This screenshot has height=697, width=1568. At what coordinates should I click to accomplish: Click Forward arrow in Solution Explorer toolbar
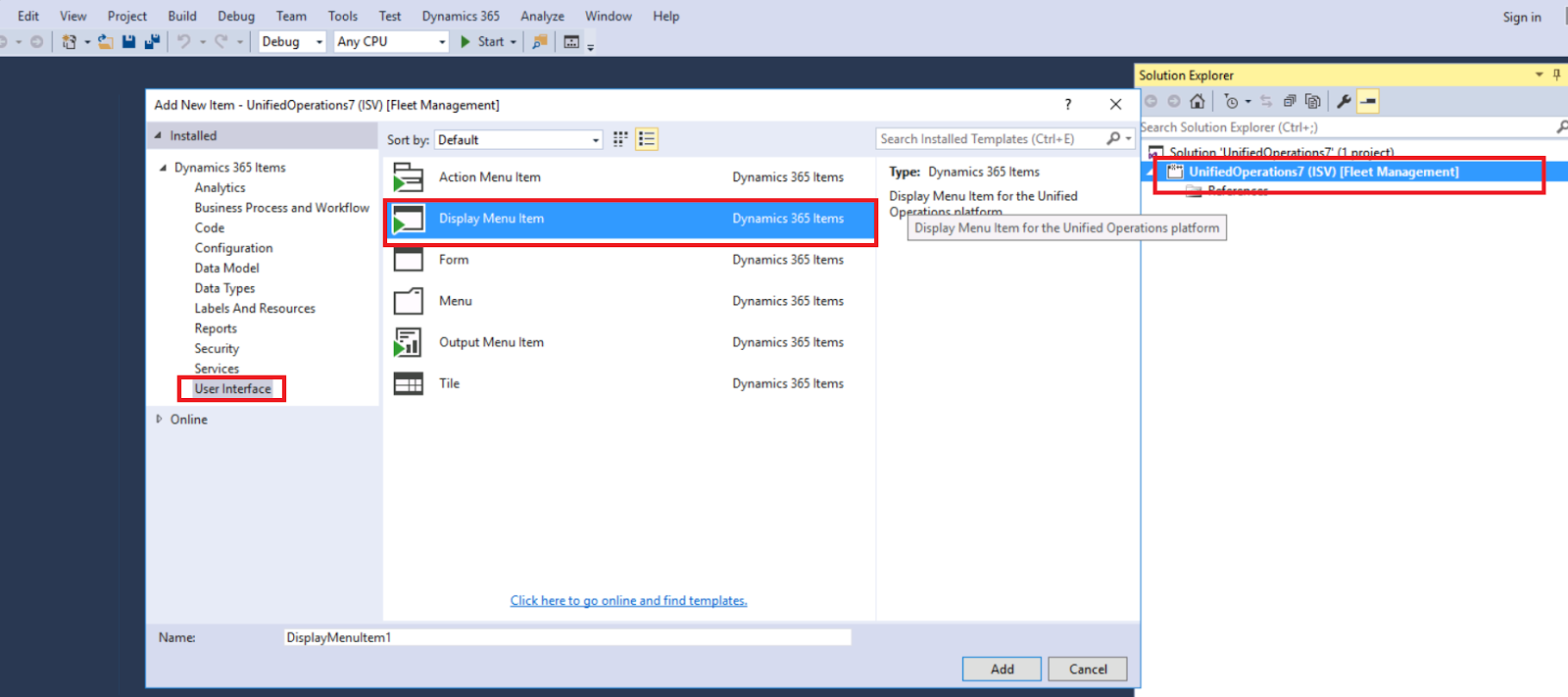point(1174,101)
